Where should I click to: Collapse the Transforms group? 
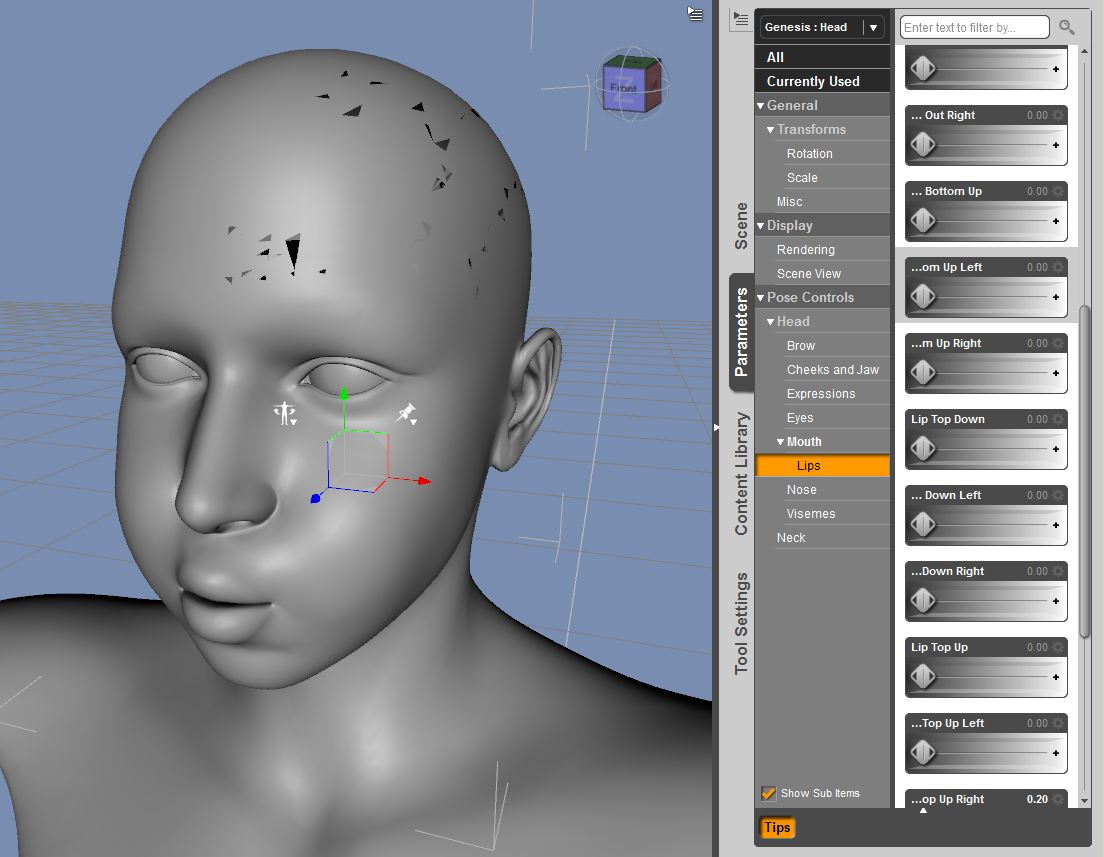(x=771, y=130)
